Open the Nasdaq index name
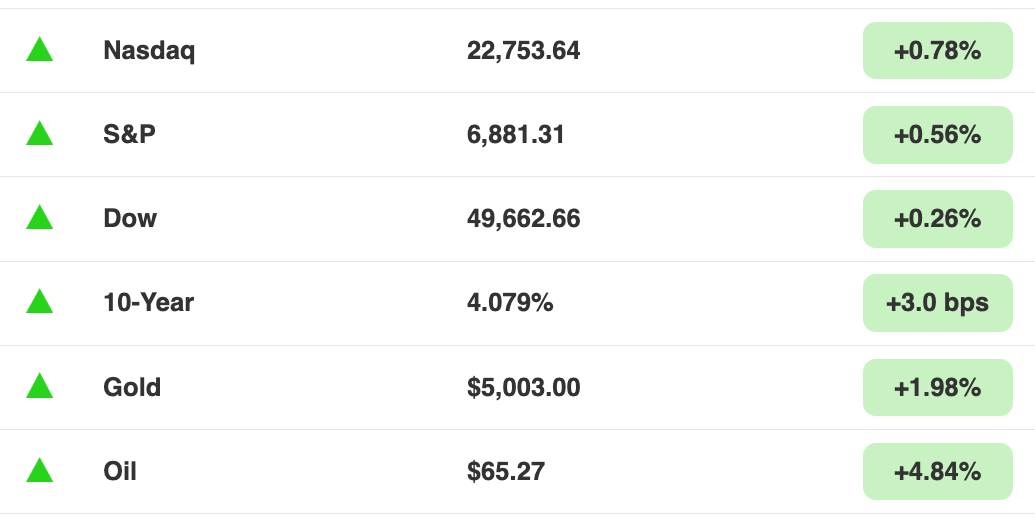This screenshot has width=1035, height=519. (x=149, y=51)
